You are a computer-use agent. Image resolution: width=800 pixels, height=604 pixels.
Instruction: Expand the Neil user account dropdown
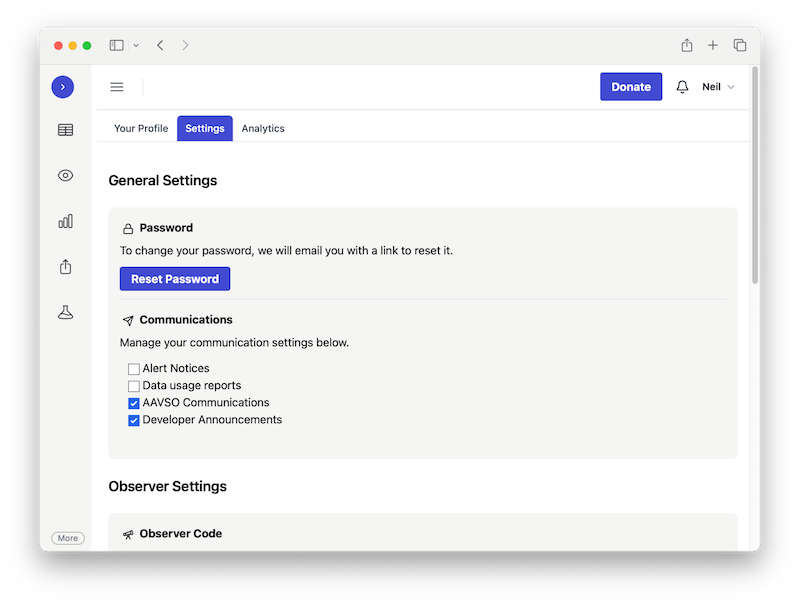click(718, 87)
